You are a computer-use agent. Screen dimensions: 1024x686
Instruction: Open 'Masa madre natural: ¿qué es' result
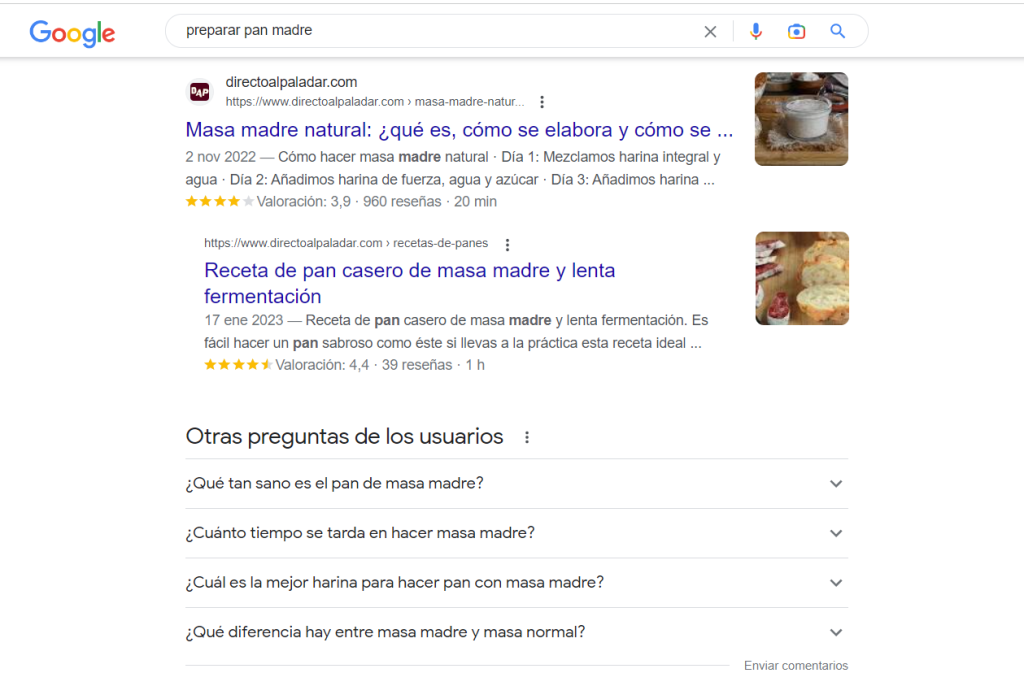point(459,130)
